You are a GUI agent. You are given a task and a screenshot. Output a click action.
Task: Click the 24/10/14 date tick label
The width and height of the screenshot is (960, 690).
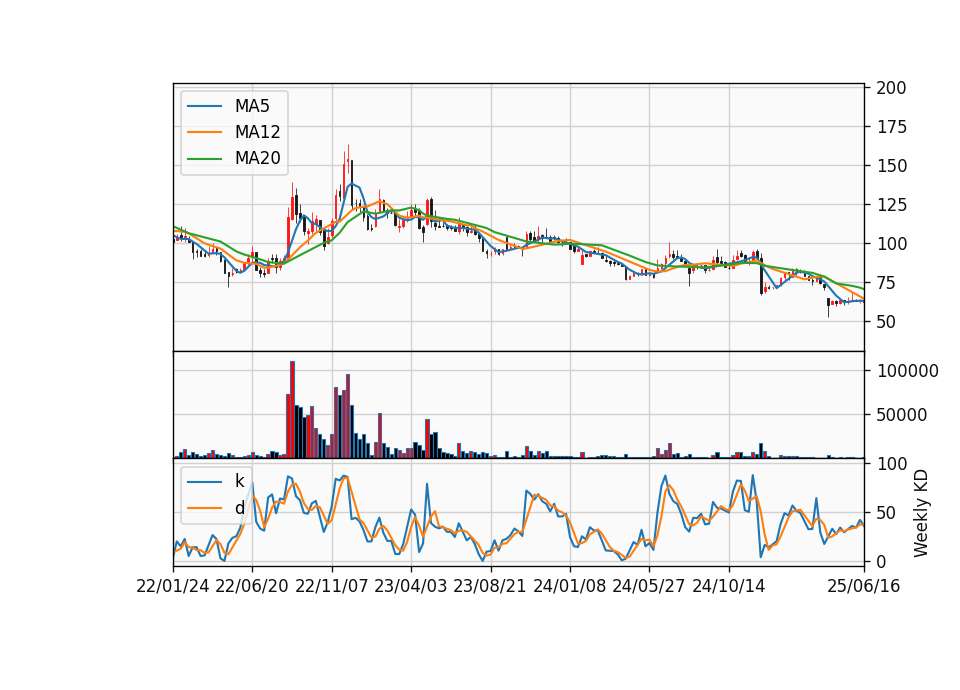(x=729, y=587)
